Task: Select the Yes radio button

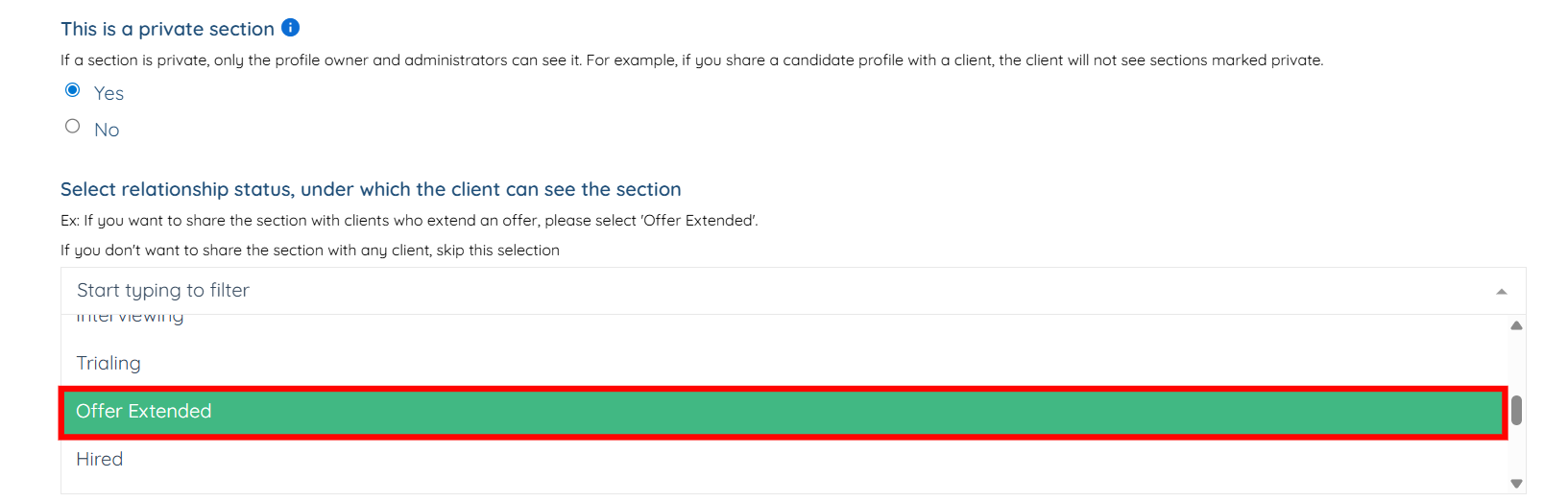Action: 72,90
